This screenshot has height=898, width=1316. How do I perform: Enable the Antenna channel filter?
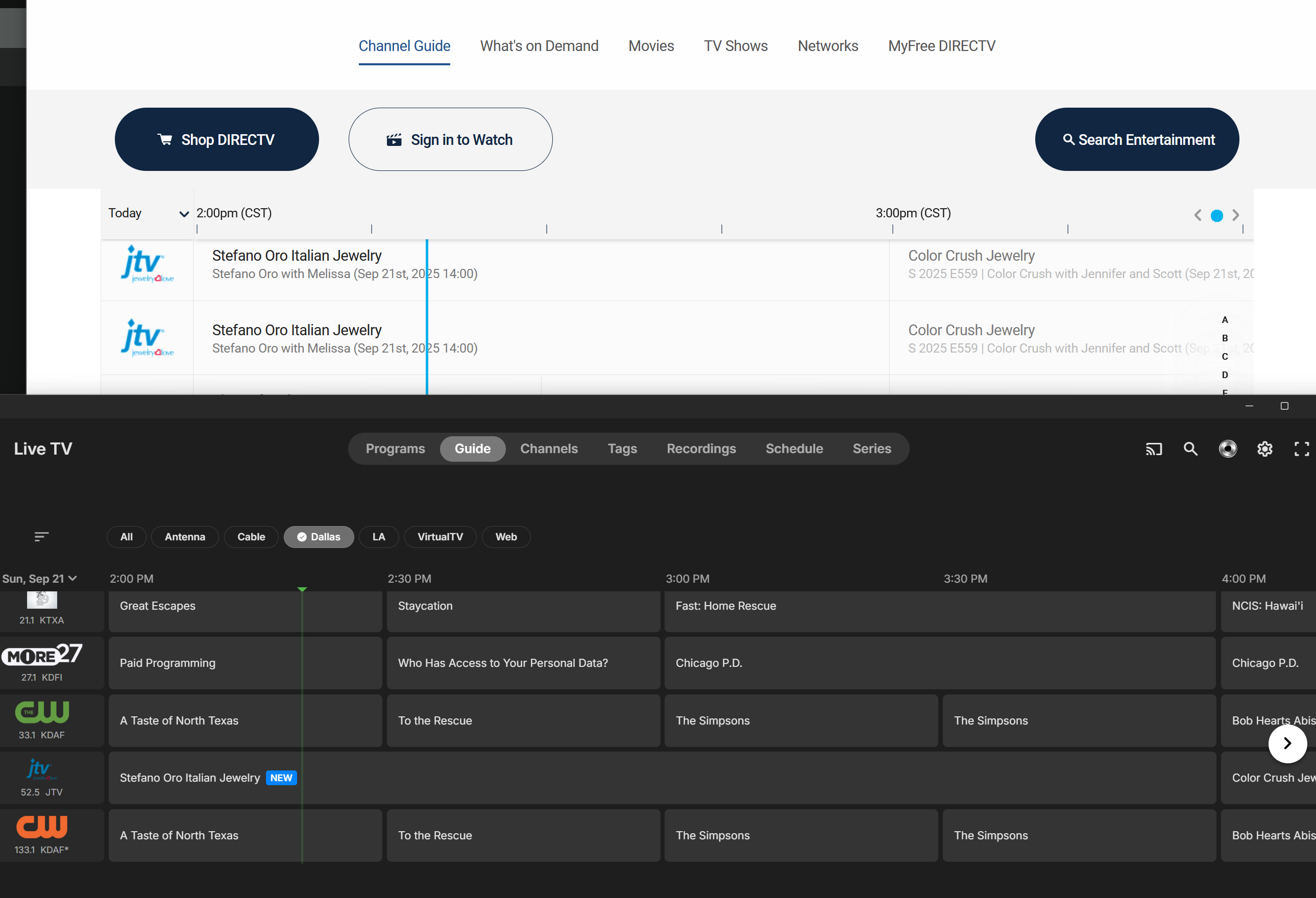pos(185,537)
